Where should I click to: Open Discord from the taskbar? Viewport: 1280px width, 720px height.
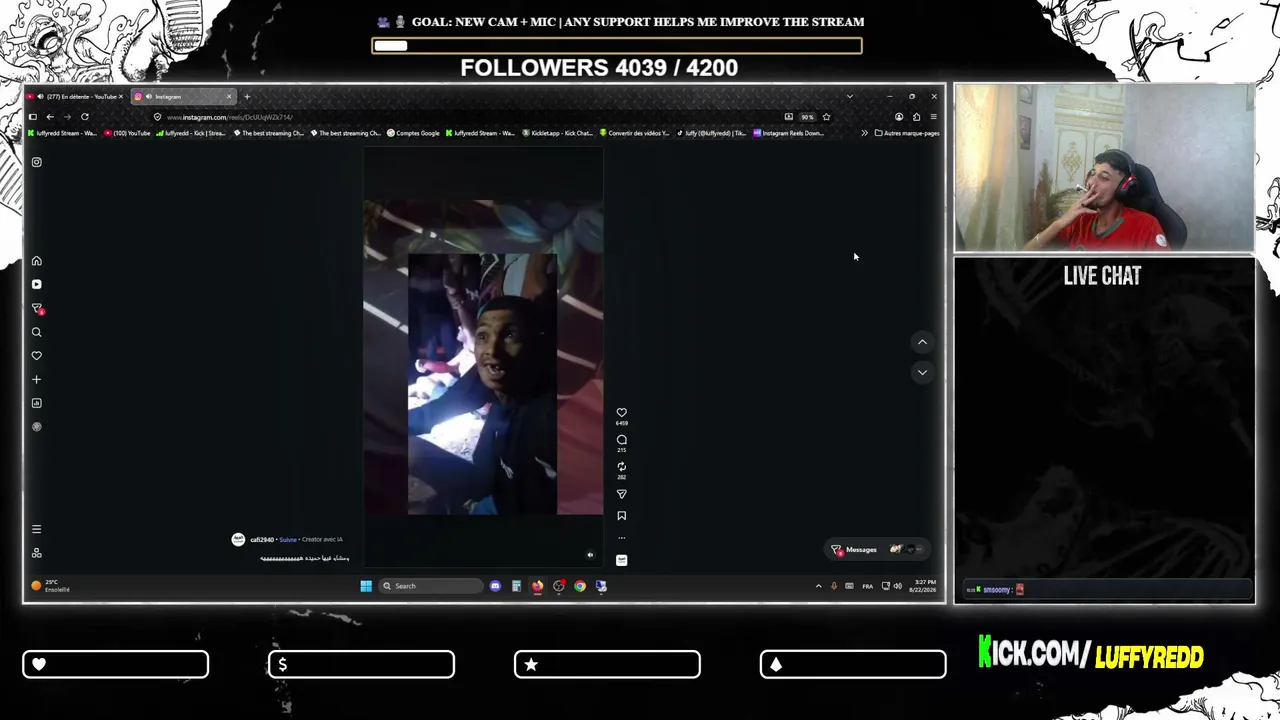[495, 586]
